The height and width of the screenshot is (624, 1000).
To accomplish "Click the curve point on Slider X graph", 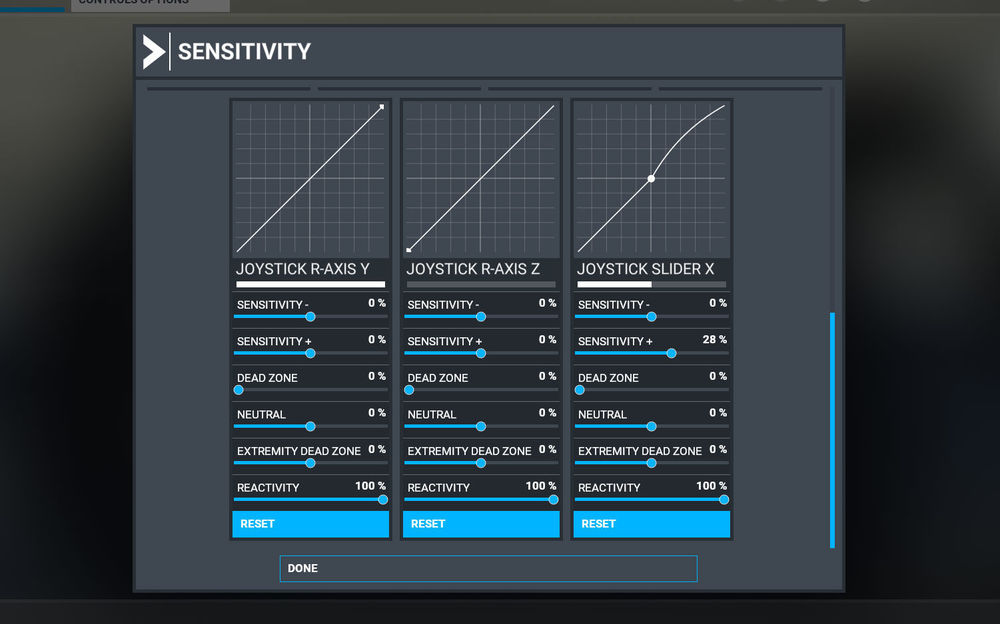I will coord(651,179).
